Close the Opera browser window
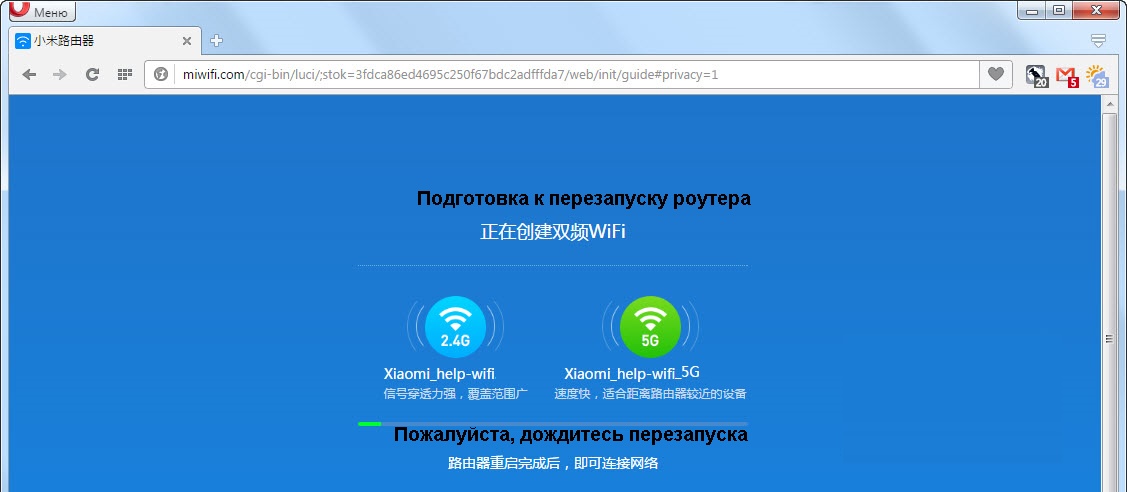 pyautogui.click(x=1098, y=10)
